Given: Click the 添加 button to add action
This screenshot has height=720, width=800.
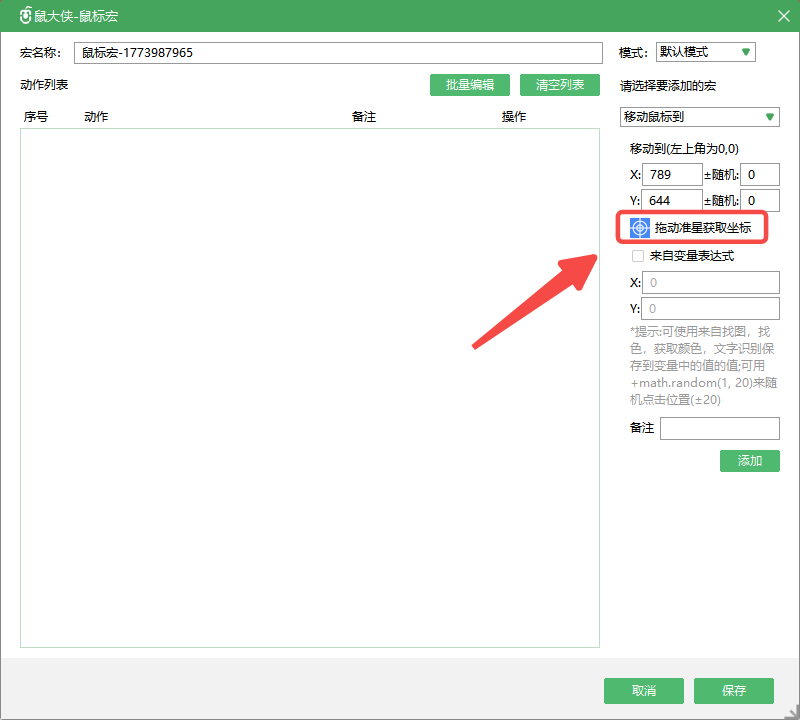Looking at the screenshot, I should coord(749,460).
